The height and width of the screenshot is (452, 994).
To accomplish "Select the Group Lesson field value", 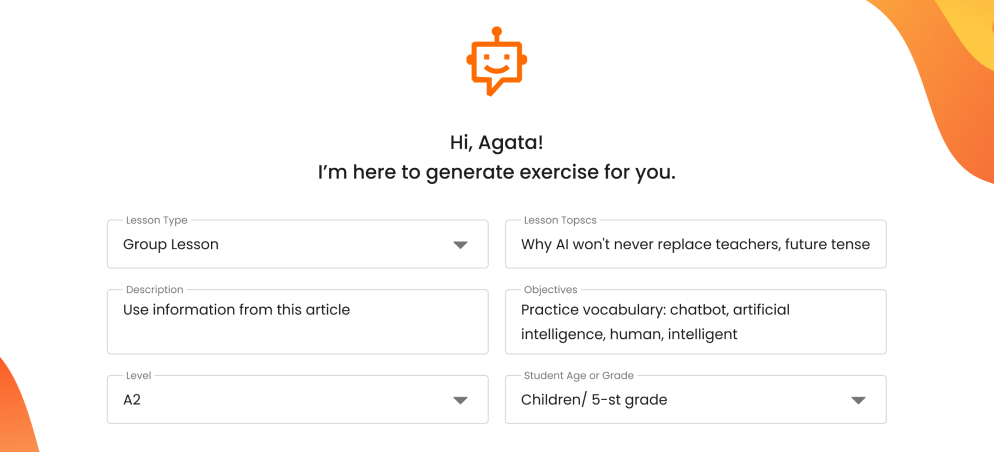I will pos(171,244).
